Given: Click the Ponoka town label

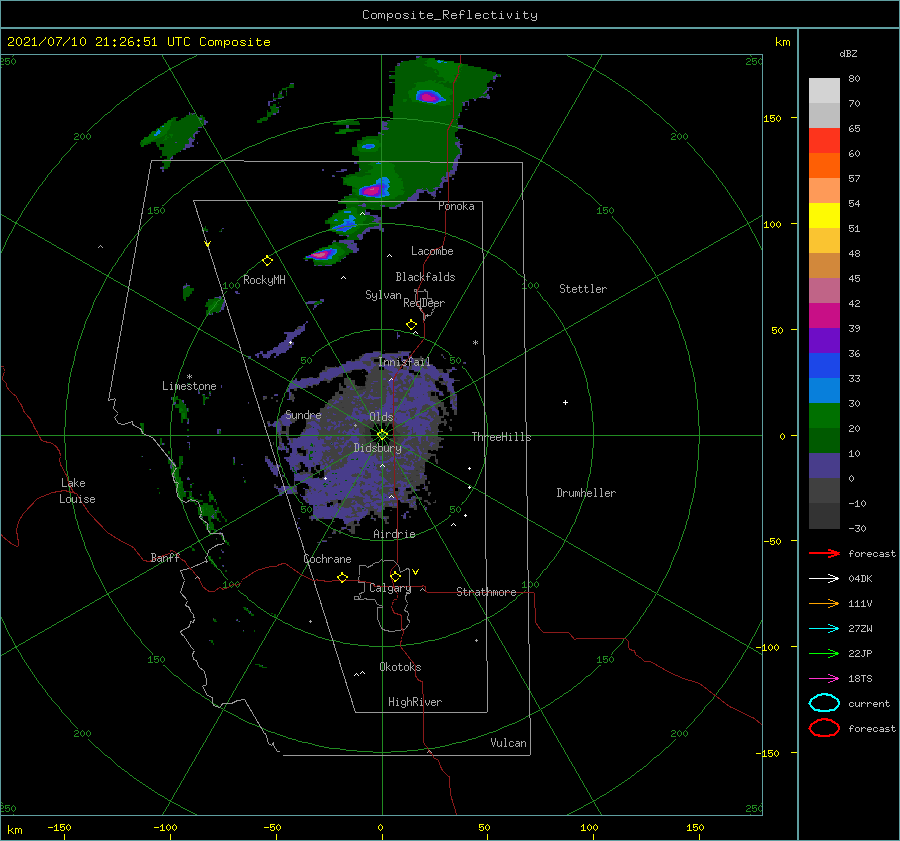Looking at the screenshot, I should [x=456, y=206].
